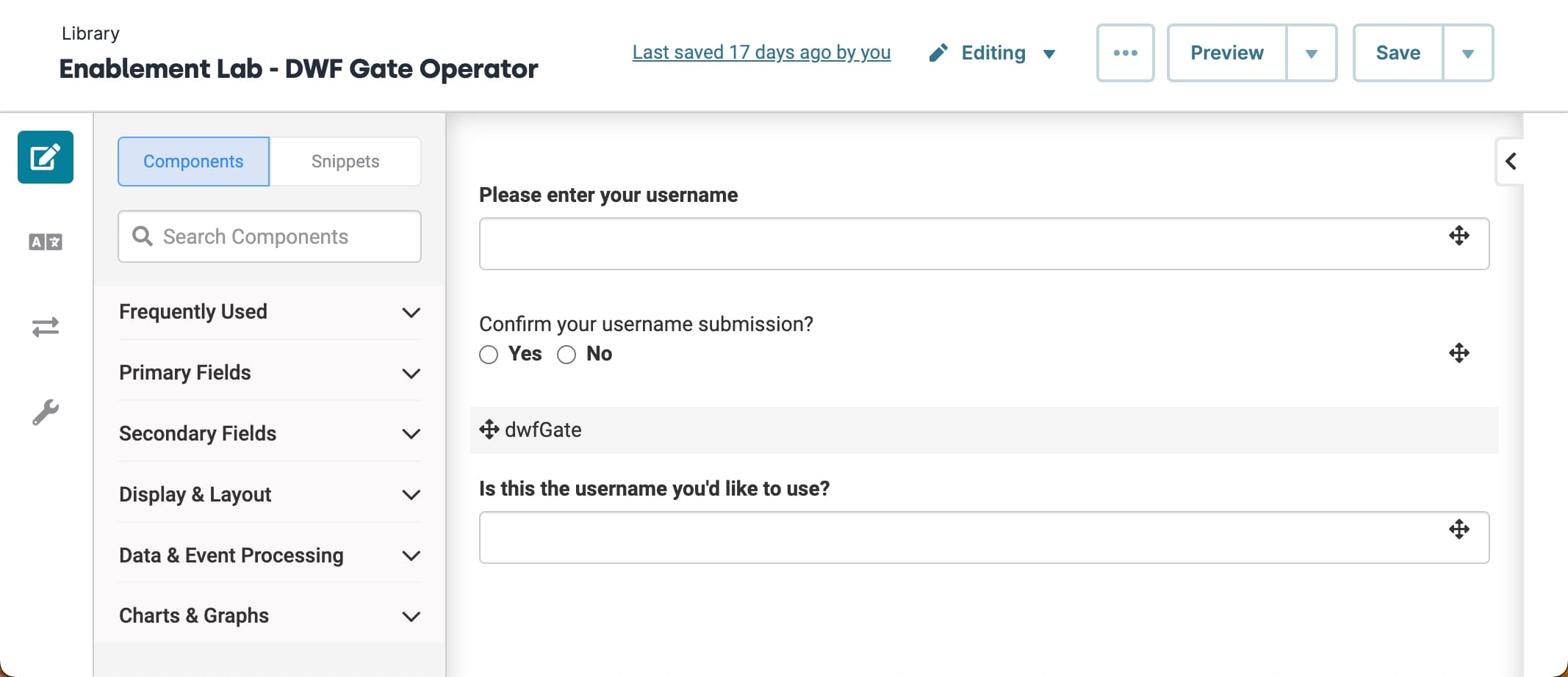This screenshot has width=1568, height=677.
Task: Expand the Data & Event Processing section
Action: pos(270,556)
